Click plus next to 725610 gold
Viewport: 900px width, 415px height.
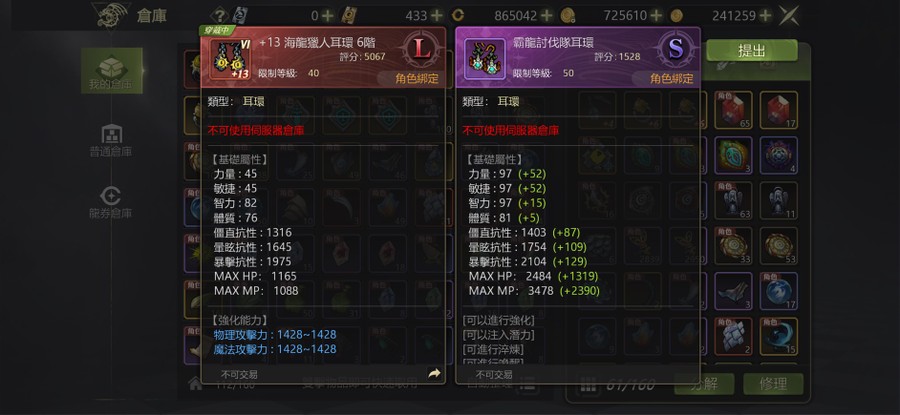tap(656, 15)
